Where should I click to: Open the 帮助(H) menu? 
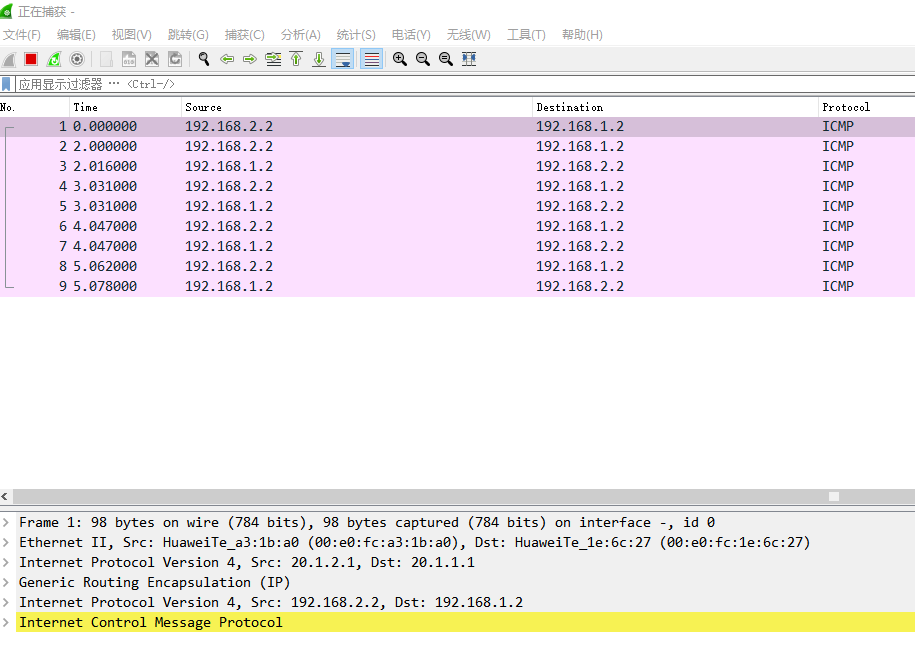(x=582, y=34)
